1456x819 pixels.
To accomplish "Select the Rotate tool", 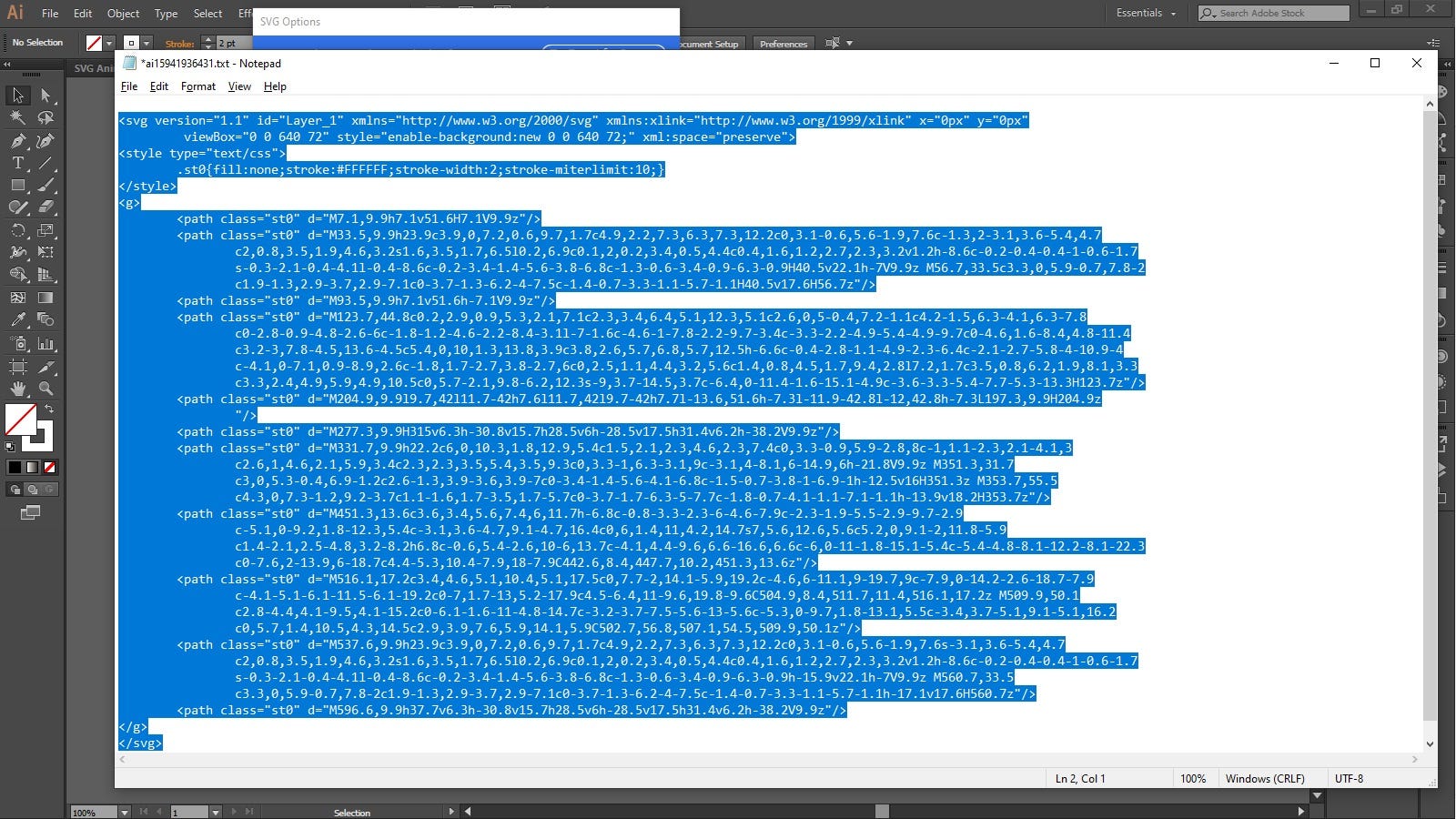I will pyautogui.click(x=17, y=230).
